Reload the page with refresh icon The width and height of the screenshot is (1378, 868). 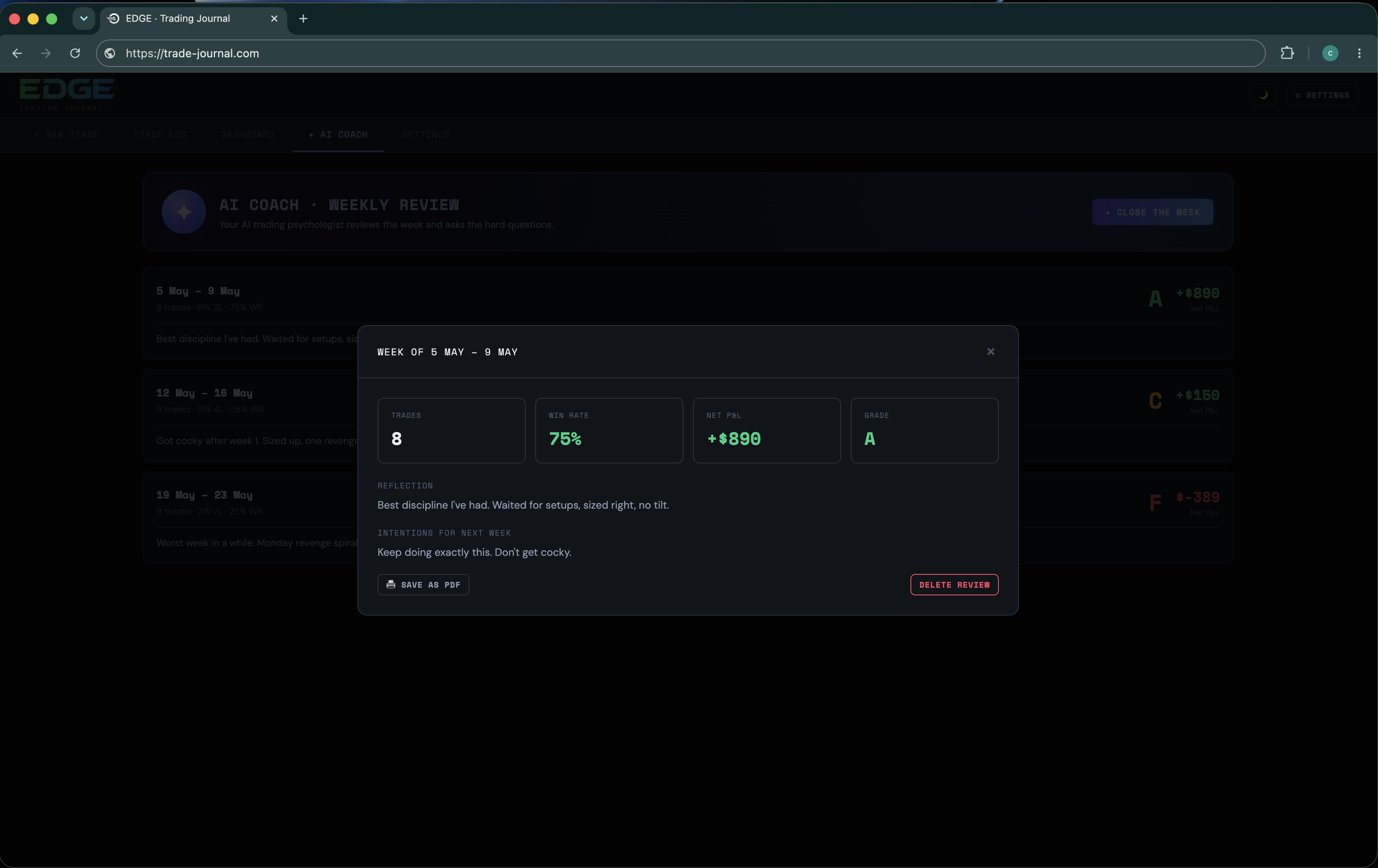(75, 53)
